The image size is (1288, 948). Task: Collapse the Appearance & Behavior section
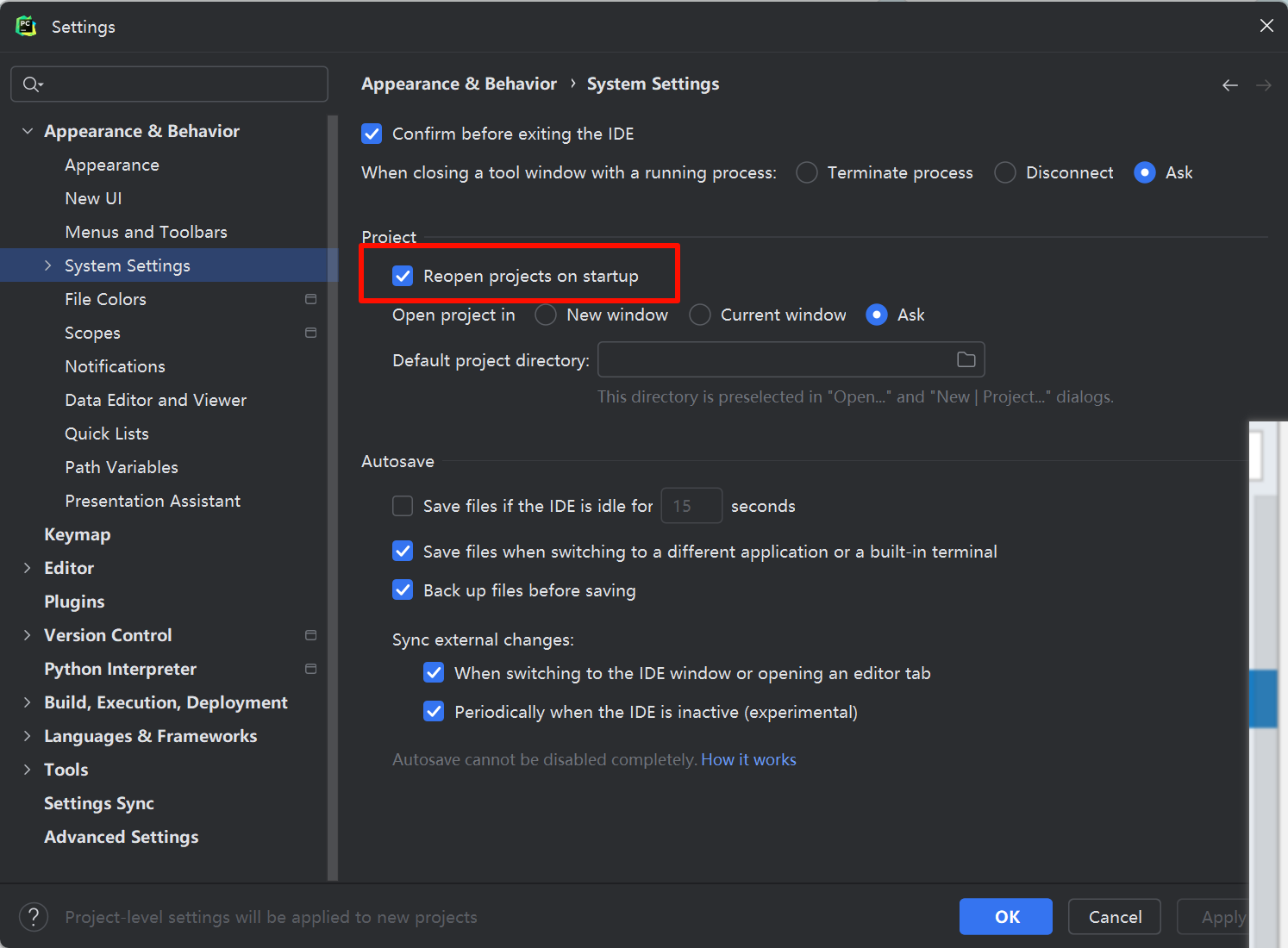point(28,130)
